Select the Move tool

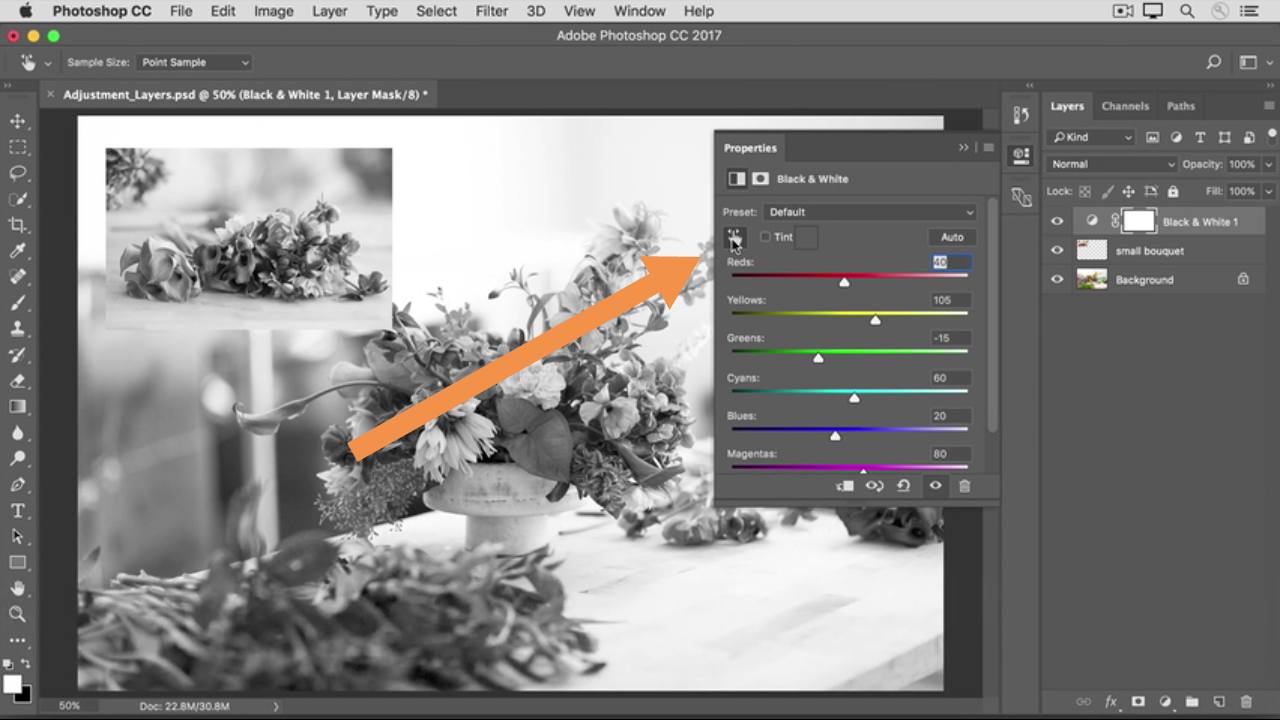[x=18, y=121]
